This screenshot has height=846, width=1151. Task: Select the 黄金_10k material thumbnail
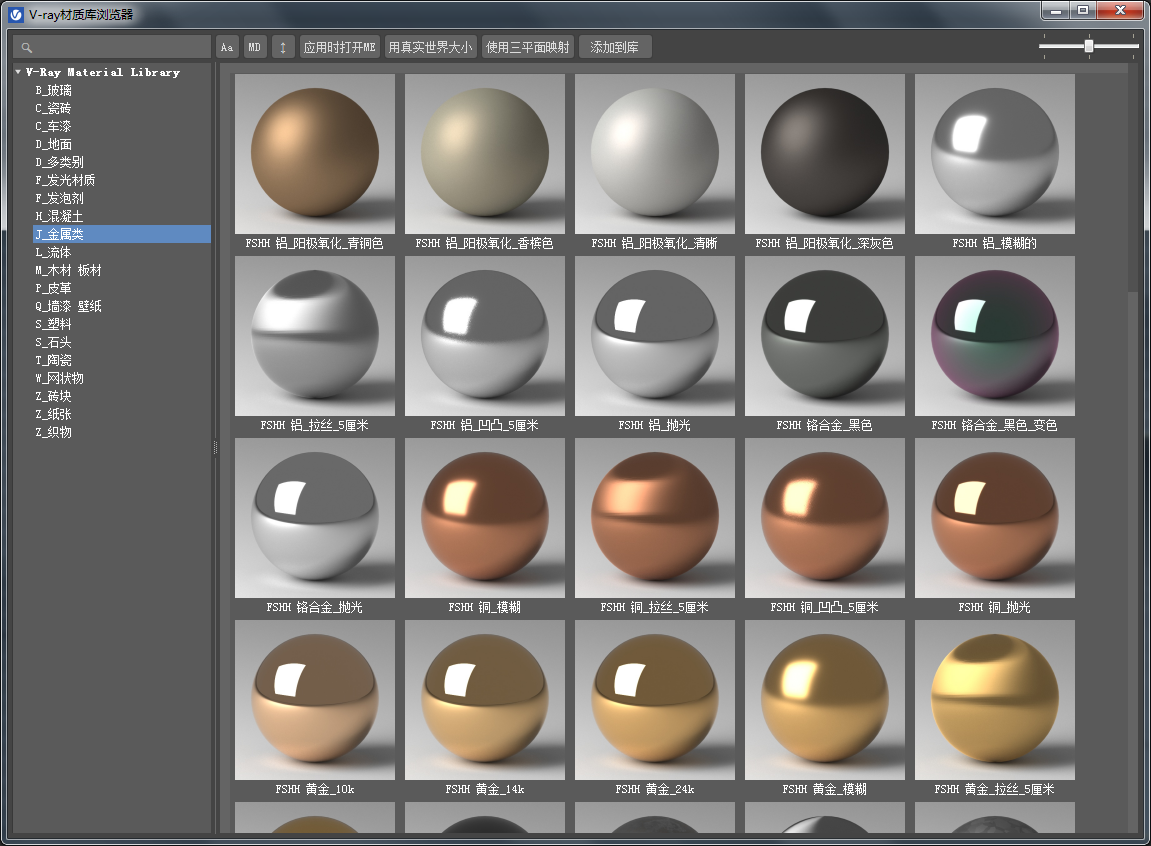pyautogui.click(x=315, y=700)
